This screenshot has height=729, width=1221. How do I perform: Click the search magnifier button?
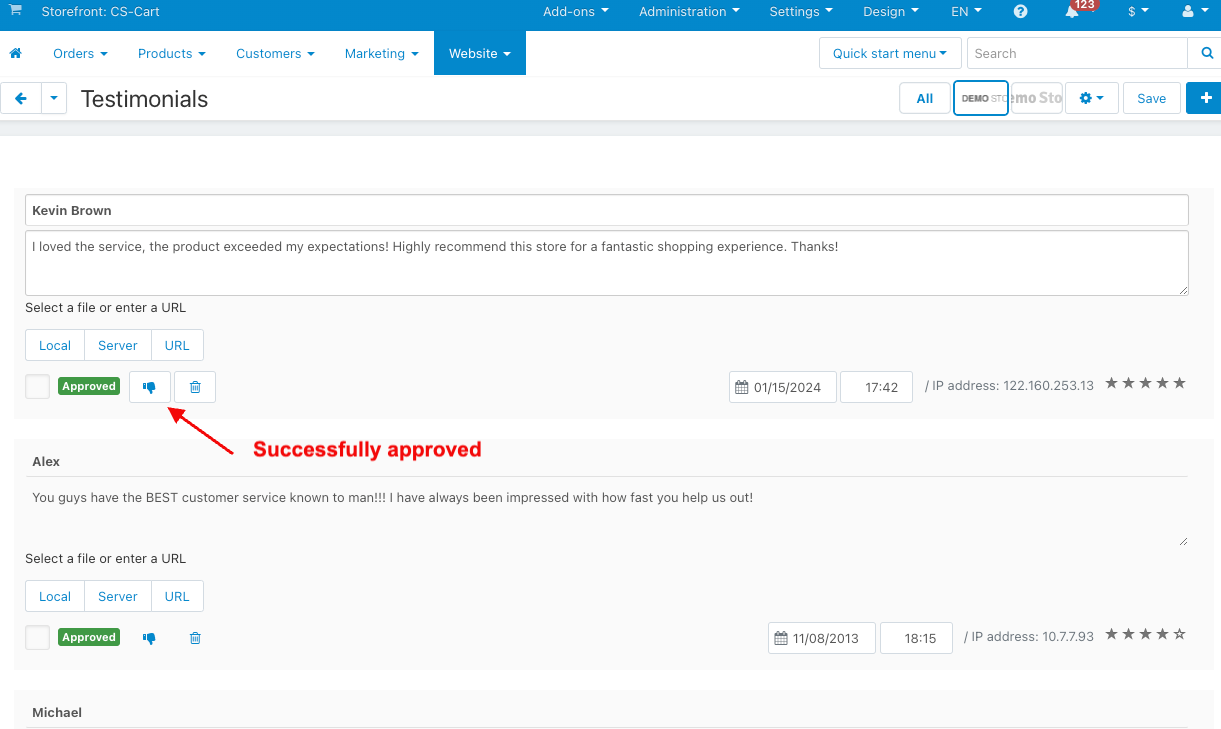point(1204,53)
